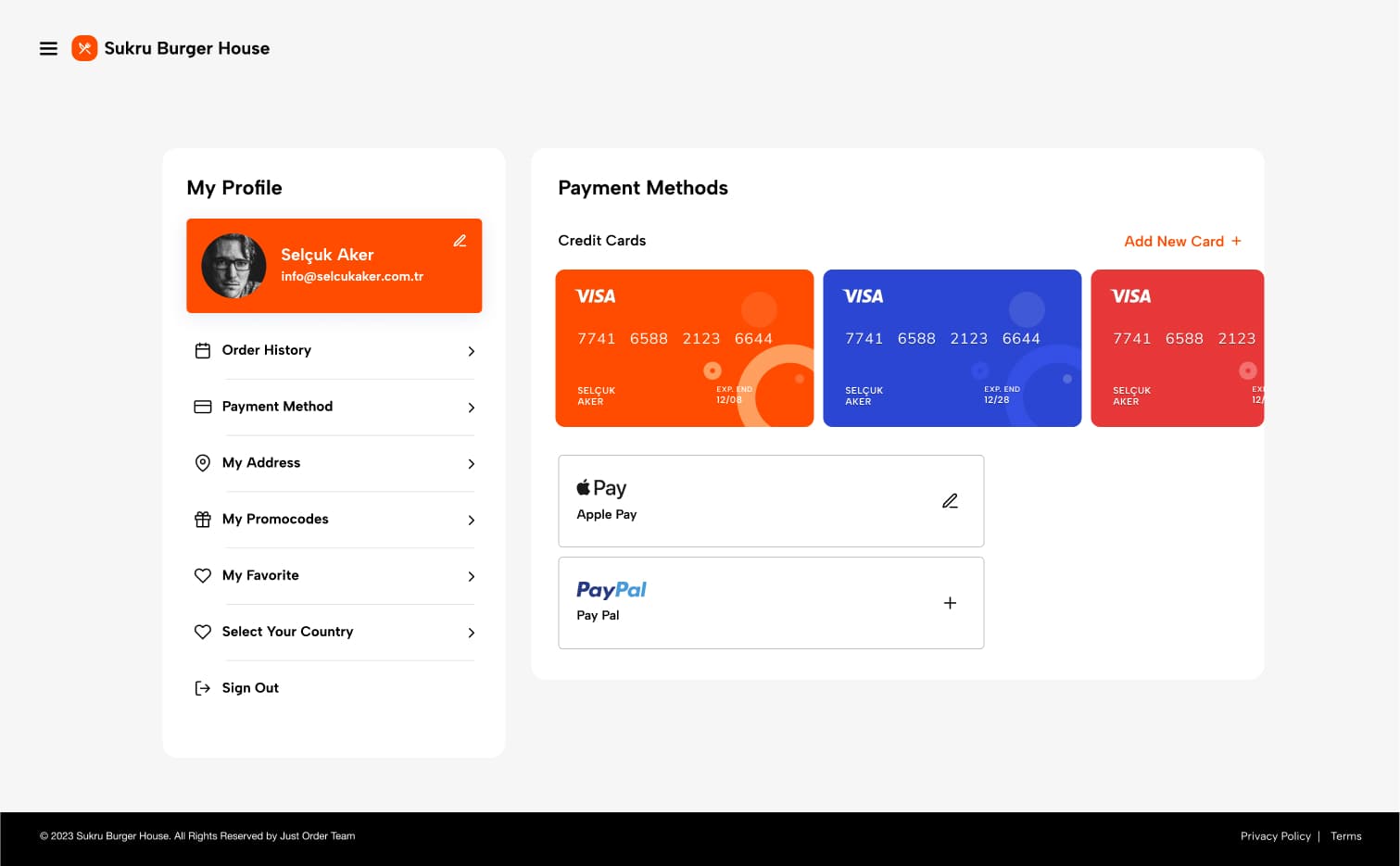Open the Privacy Policy link
This screenshot has width=1400, height=866.
coord(1276,836)
